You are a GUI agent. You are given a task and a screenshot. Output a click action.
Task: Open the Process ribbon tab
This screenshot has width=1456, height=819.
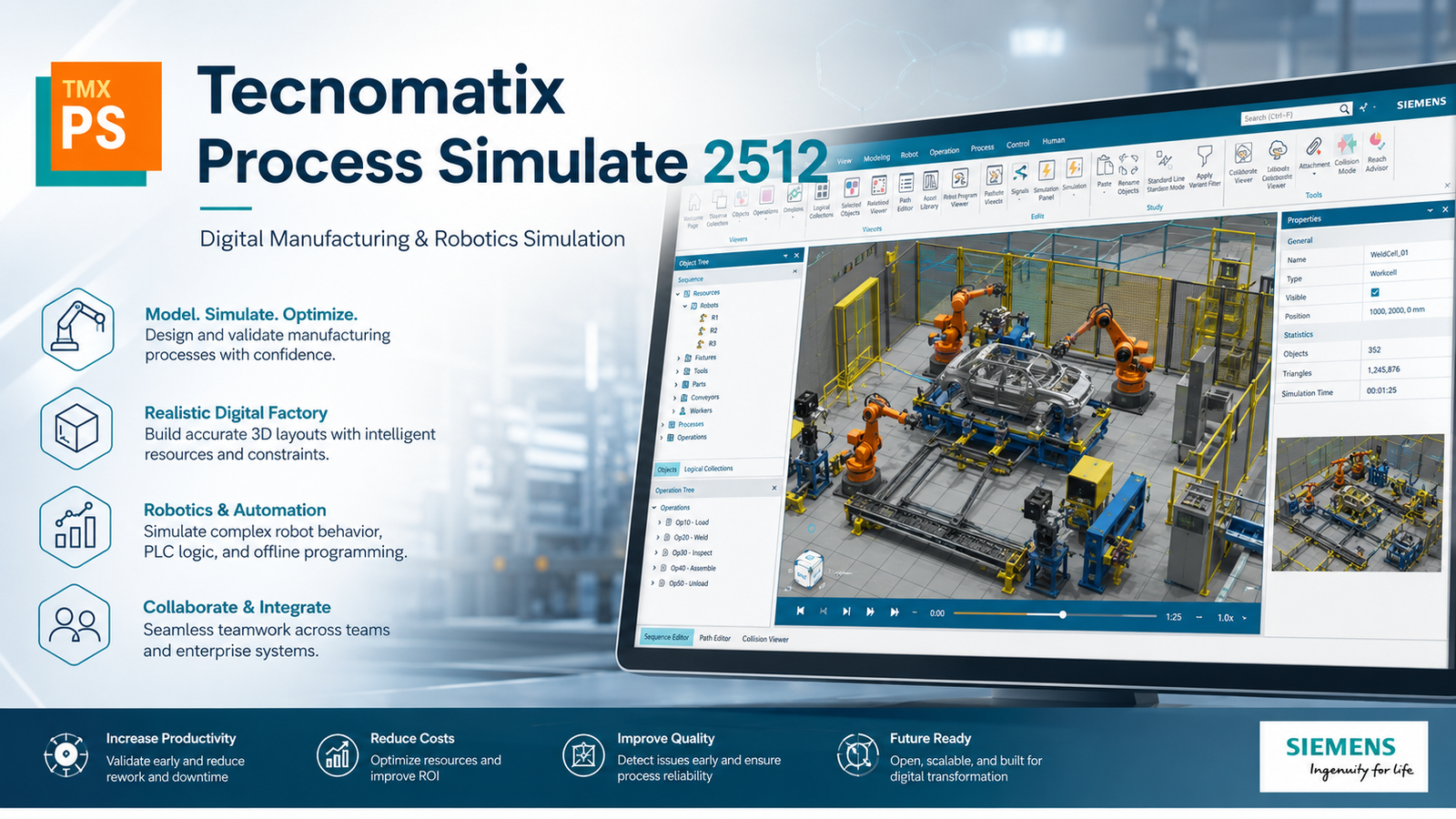pyautogui.click(x=982, y=147)
